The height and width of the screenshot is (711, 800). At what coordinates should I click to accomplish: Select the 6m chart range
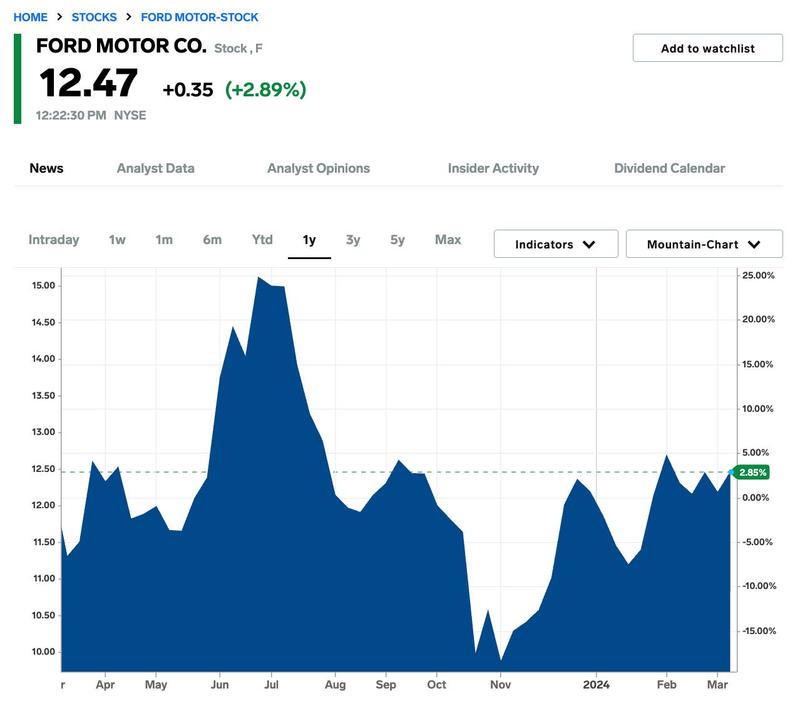pos(212,240)
